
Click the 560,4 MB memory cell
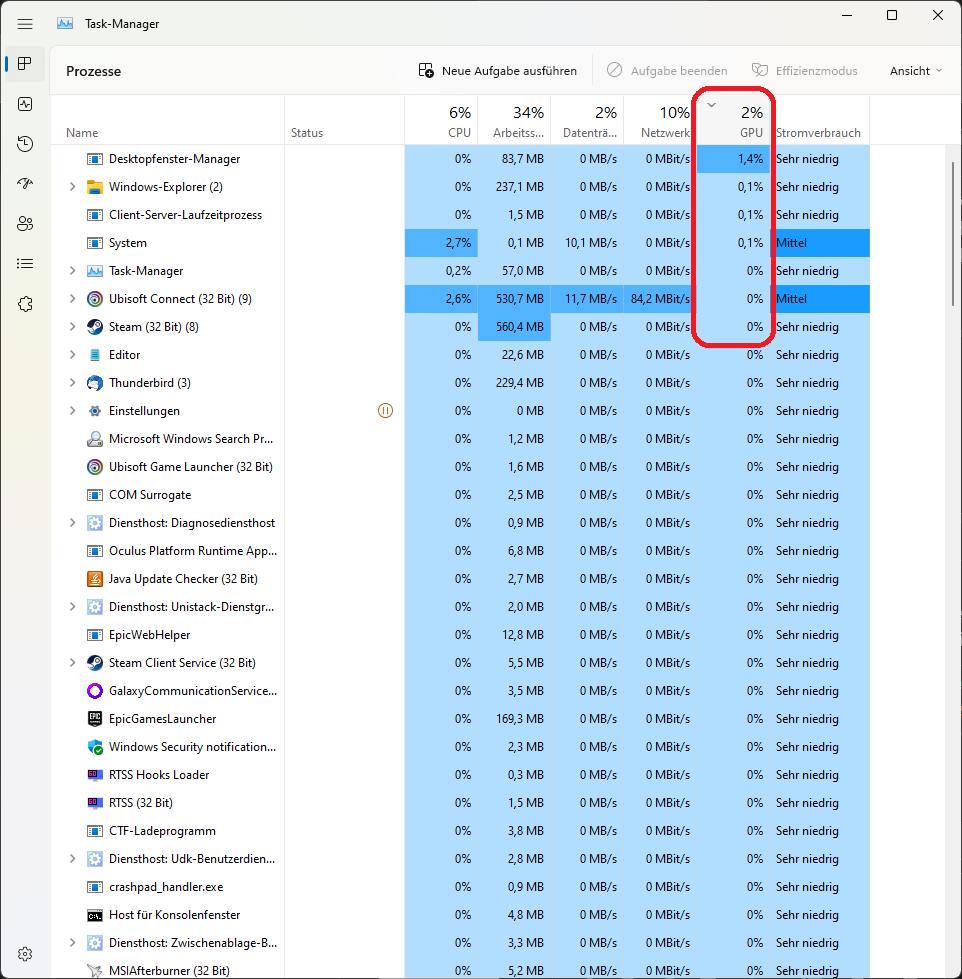[x=514, y=327]
